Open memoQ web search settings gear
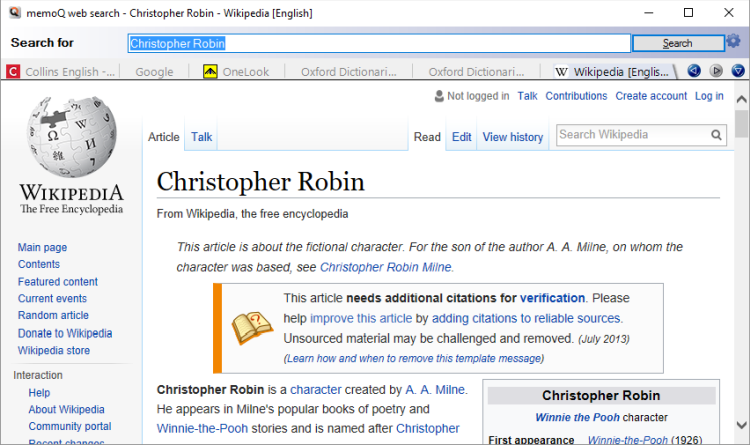This screenshot has width=750, height=445. coord(734,42)
